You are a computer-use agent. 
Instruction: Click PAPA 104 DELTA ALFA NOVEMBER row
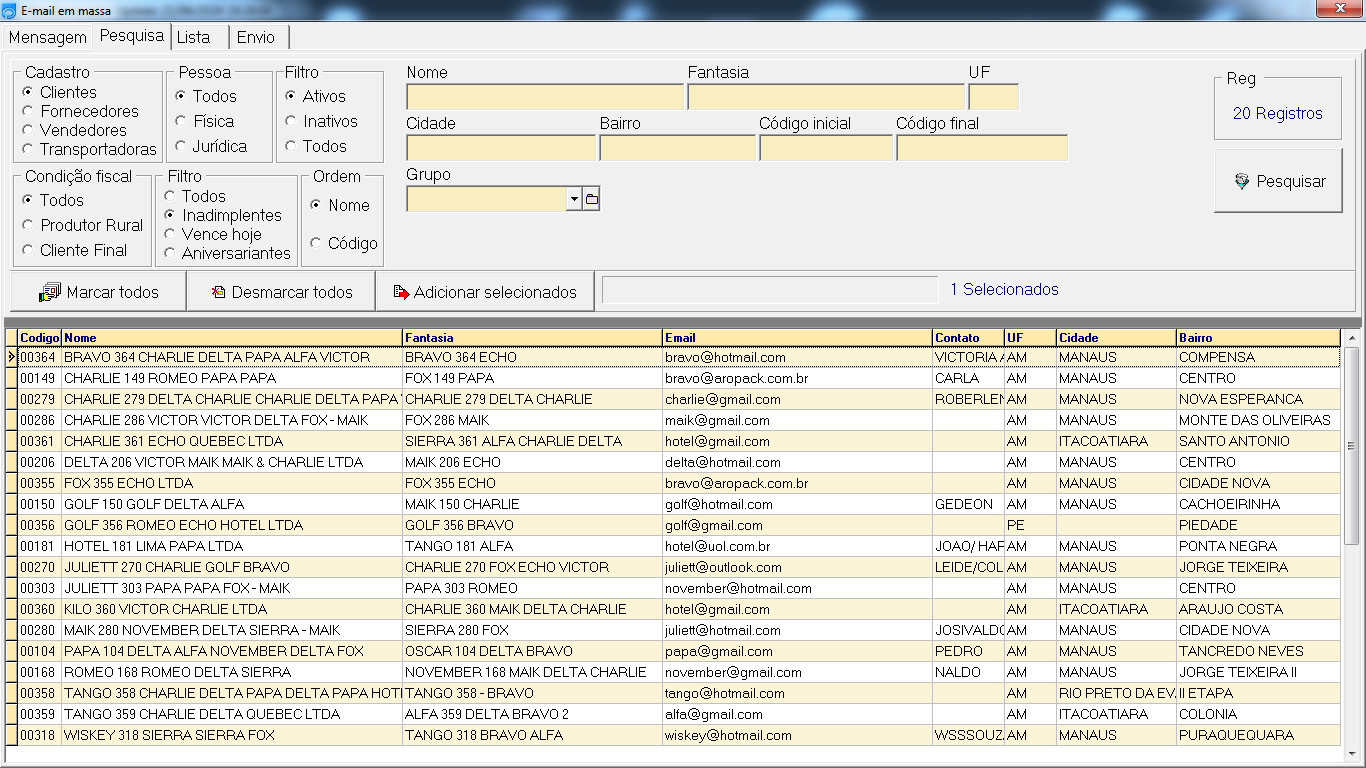click(x=672, y=651)
